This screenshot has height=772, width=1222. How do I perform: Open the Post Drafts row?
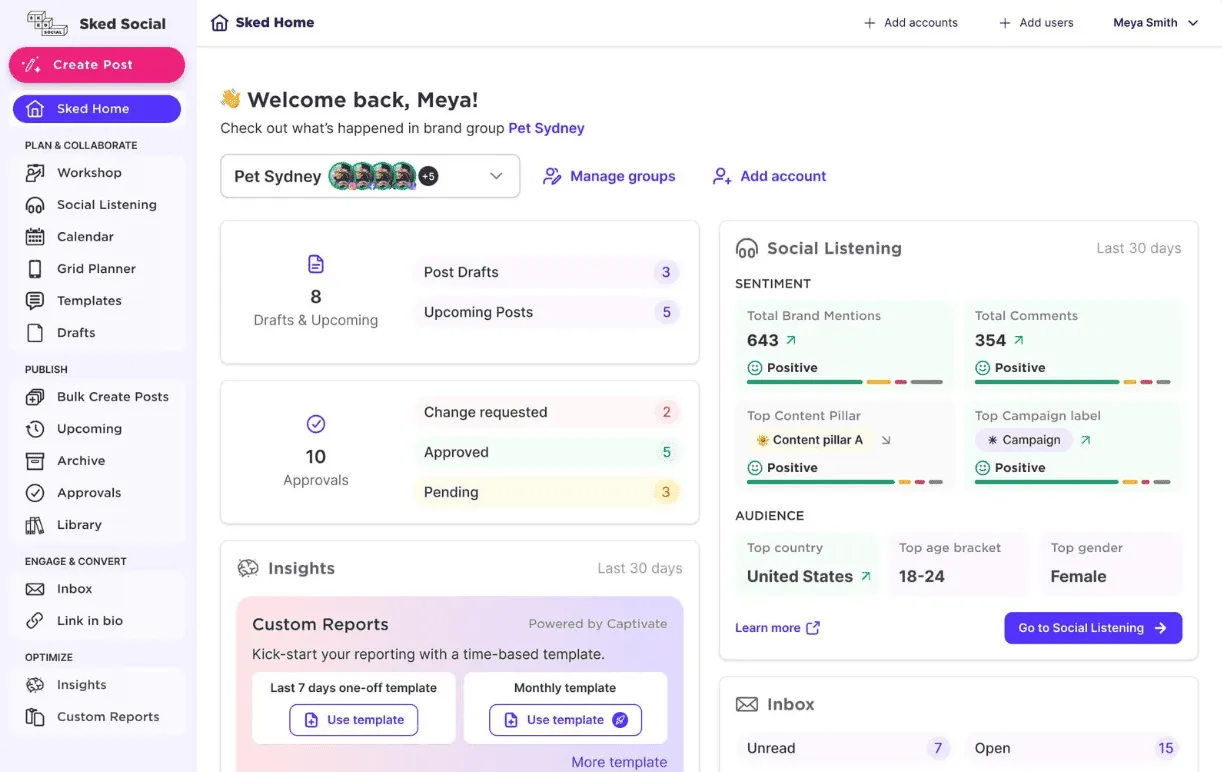pos(547,272)
